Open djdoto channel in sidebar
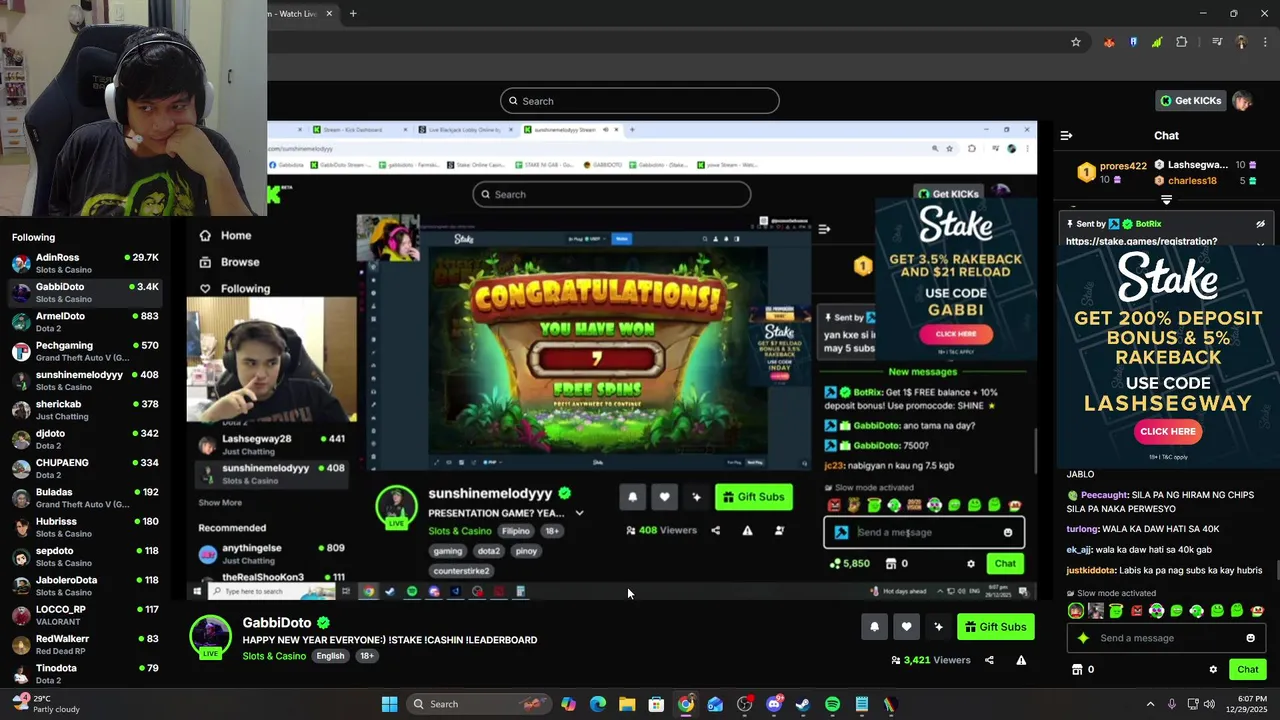 tap(85, 439)
